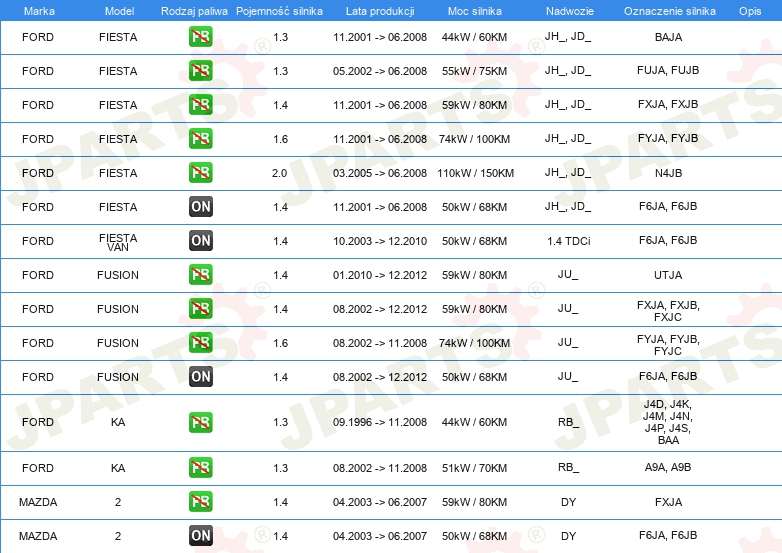Click the petrol icon in the FUJA, FUJB row

pos(200,71)
